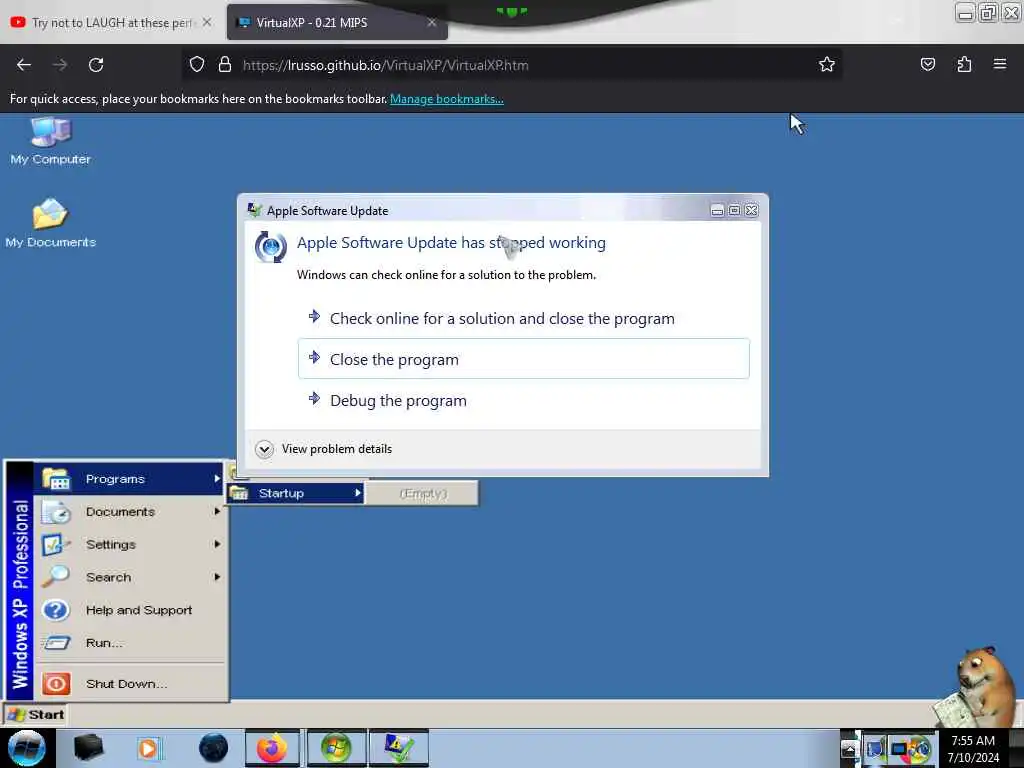Expand Startup submenu arrow
Image resolution: width=1024 pixels, height=768 pixels.
tap(358, 493)
